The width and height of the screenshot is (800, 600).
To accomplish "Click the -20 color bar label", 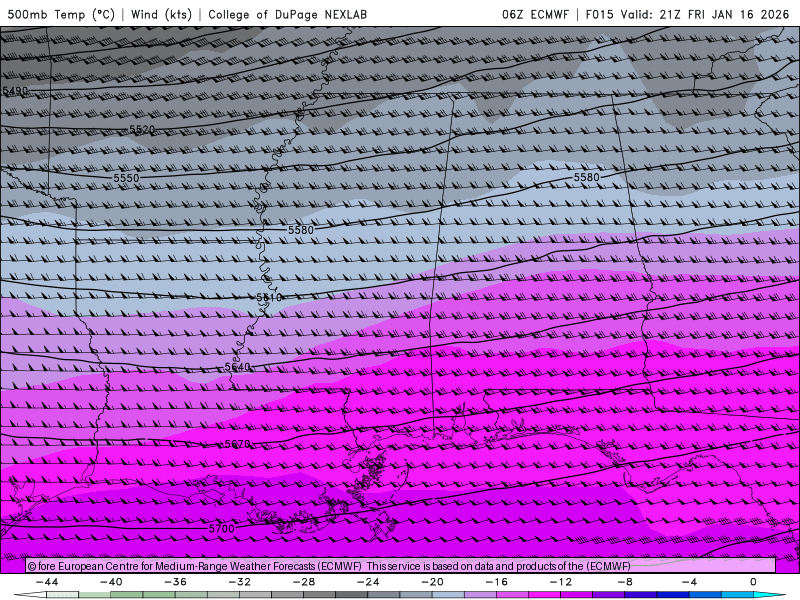I will pos(433,582).
